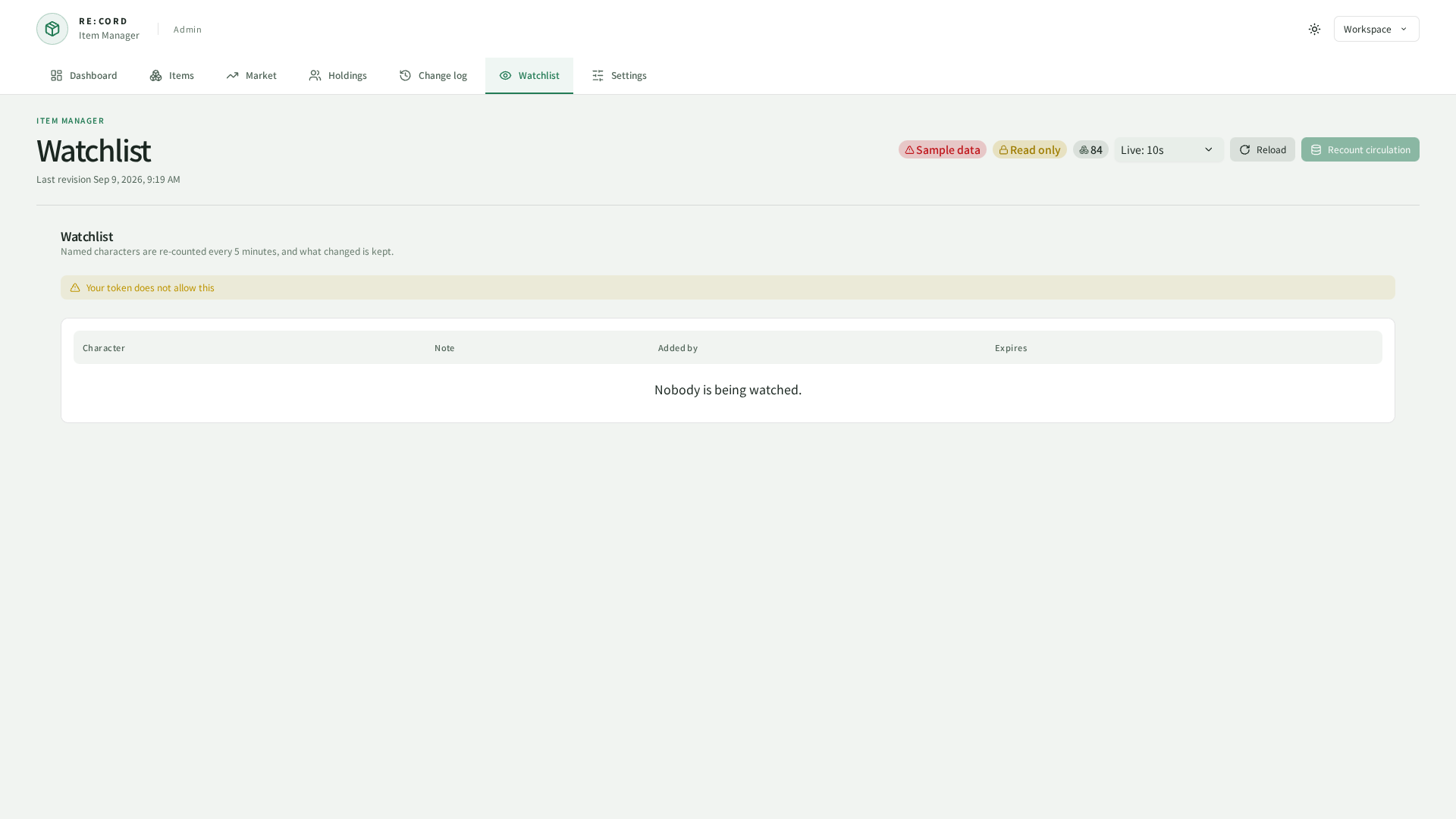Click the token warning triangle icon
The width and height of the screenshot is (1456, 819).
pos(75,287)
